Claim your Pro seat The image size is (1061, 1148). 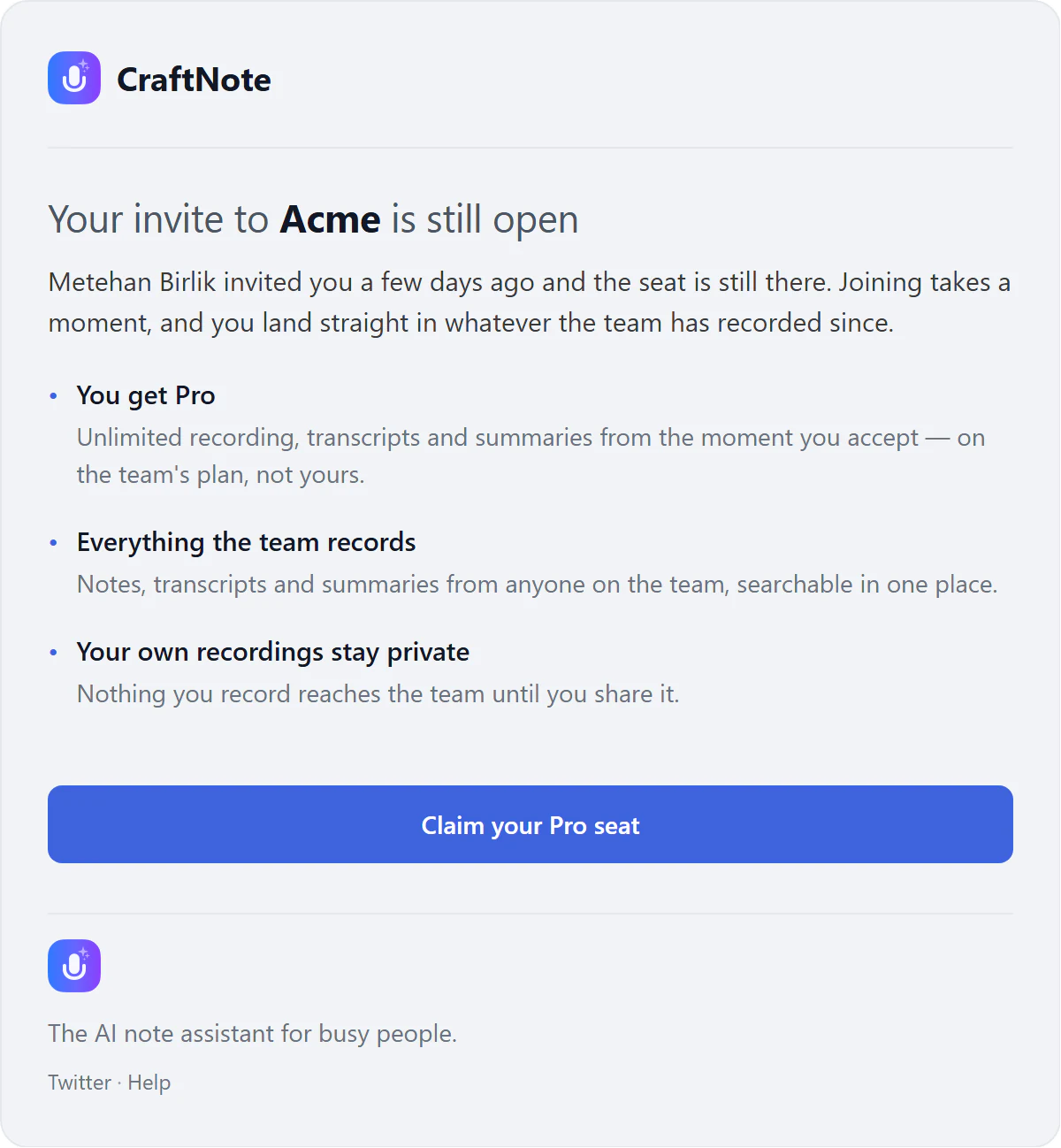point(530,824)
